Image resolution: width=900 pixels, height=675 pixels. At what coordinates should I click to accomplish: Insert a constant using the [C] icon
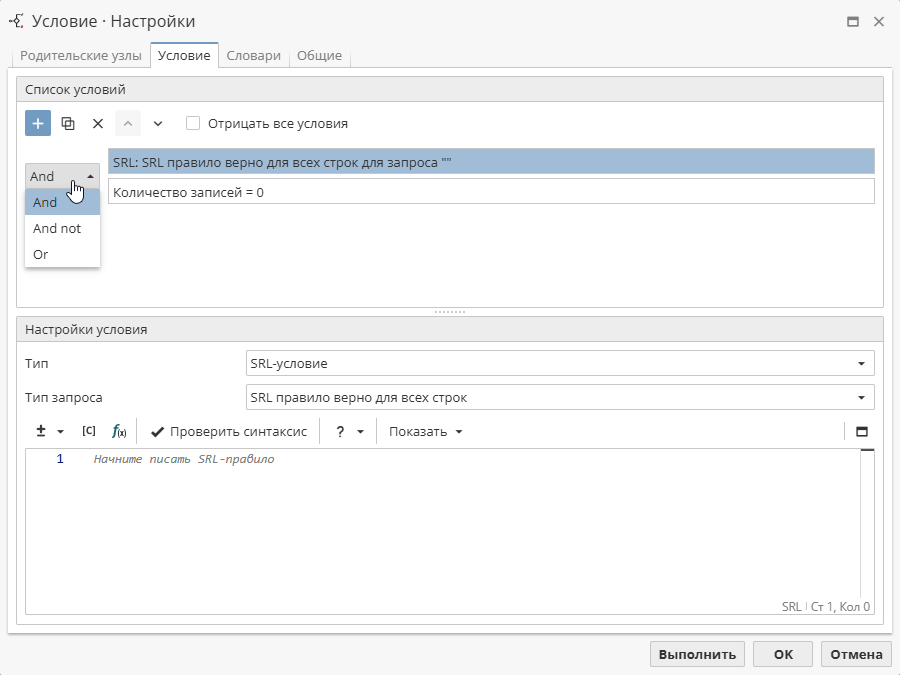(89, 431)
